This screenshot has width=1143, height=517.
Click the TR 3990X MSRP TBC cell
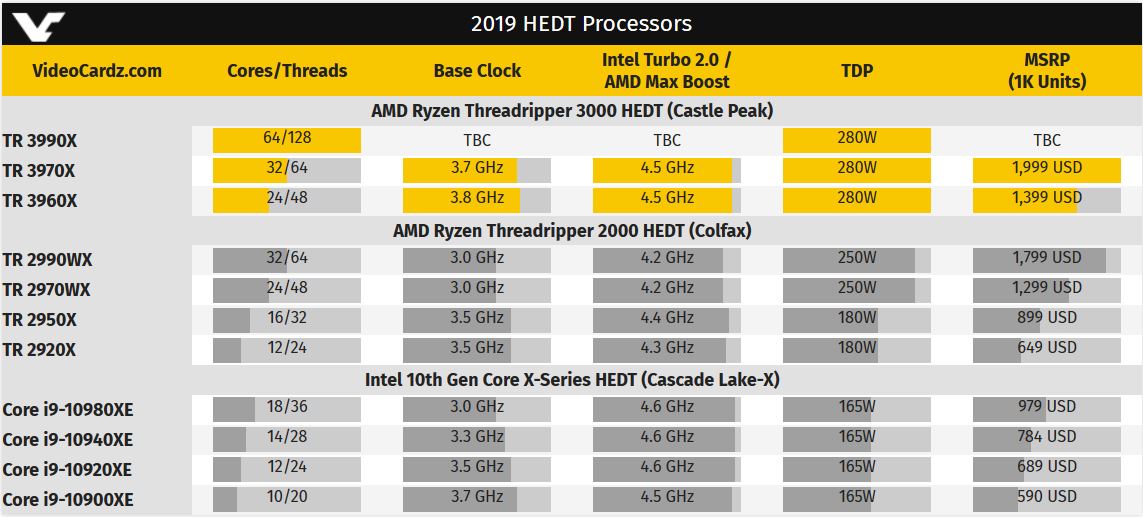click(1047, 141)
